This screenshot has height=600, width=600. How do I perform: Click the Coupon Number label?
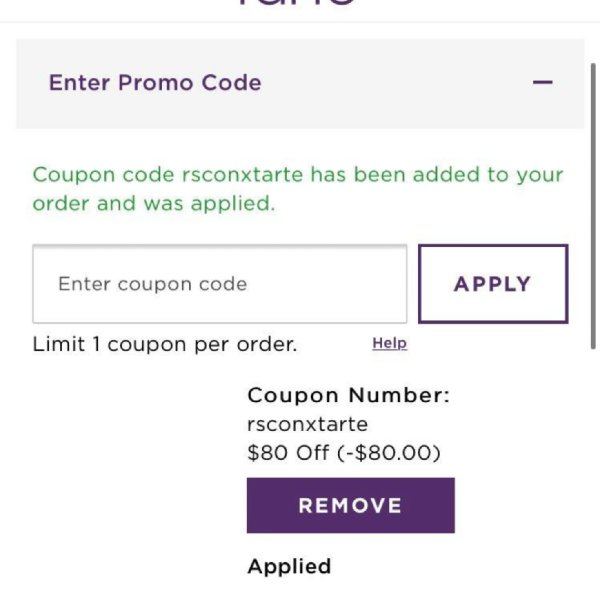pos(349,395)
